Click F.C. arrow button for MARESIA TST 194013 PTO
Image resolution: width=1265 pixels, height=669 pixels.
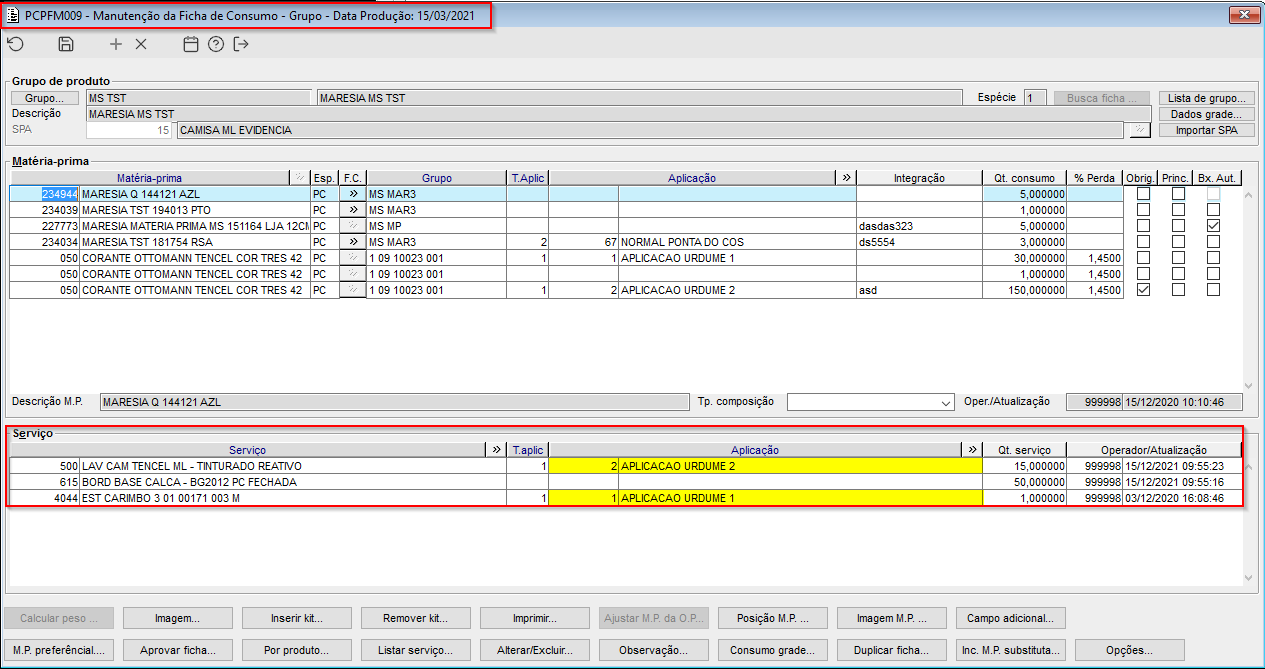point(353,210)
